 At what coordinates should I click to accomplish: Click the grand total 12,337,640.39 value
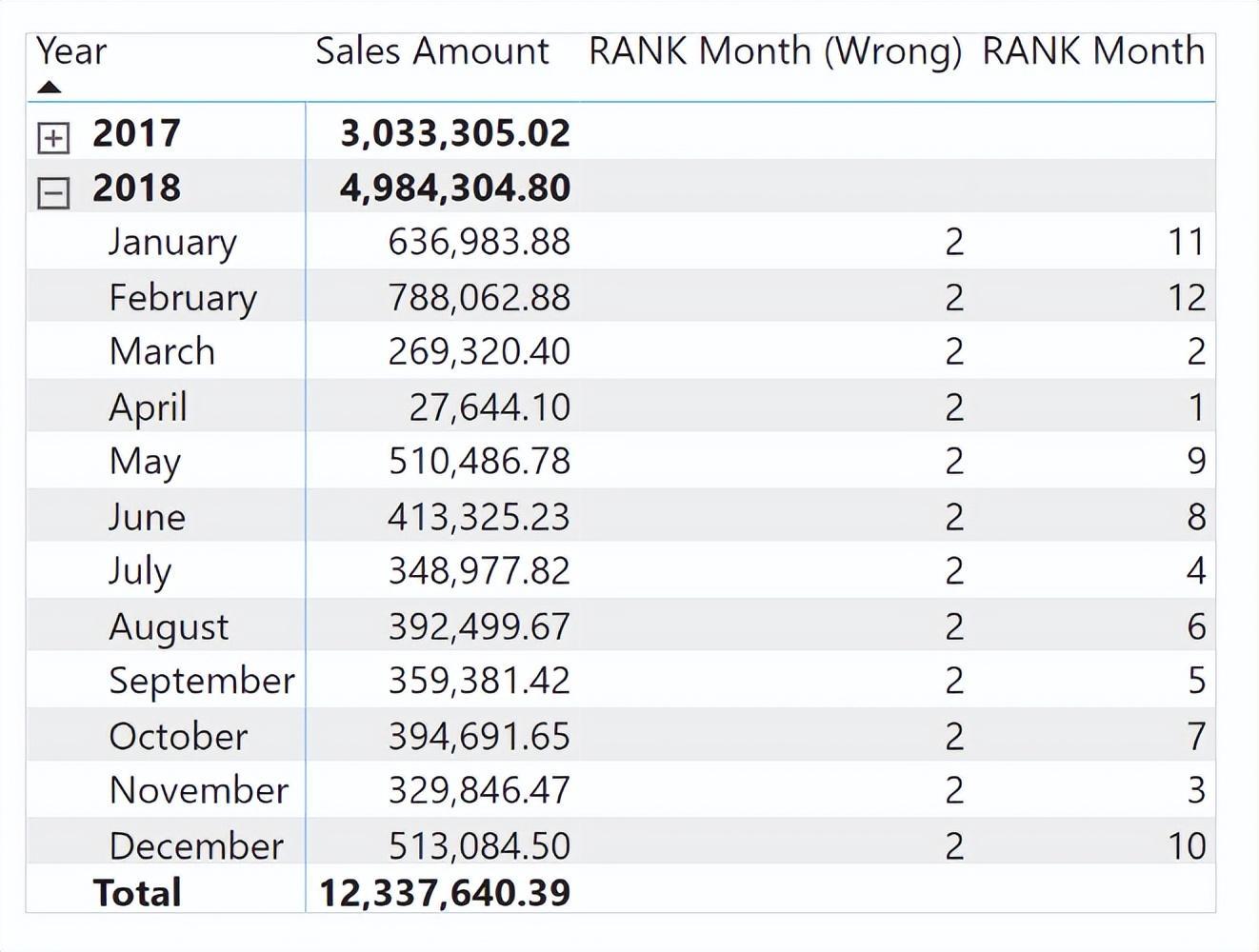coord(445,893)
